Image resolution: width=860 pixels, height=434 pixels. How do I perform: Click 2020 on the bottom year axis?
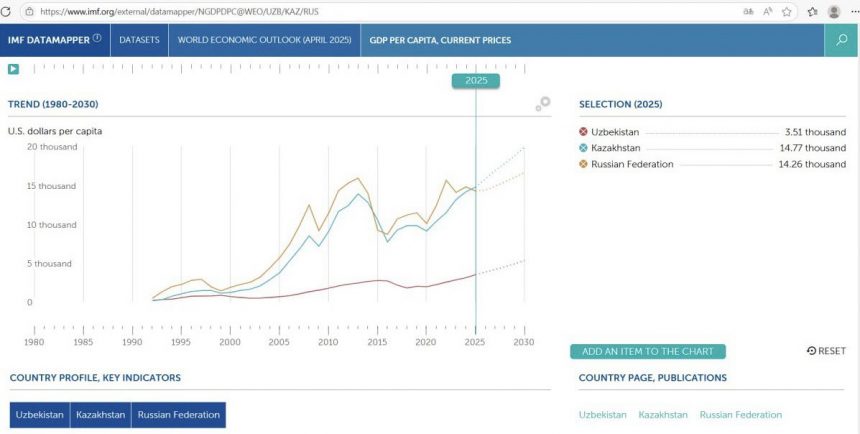click(426, 342)
